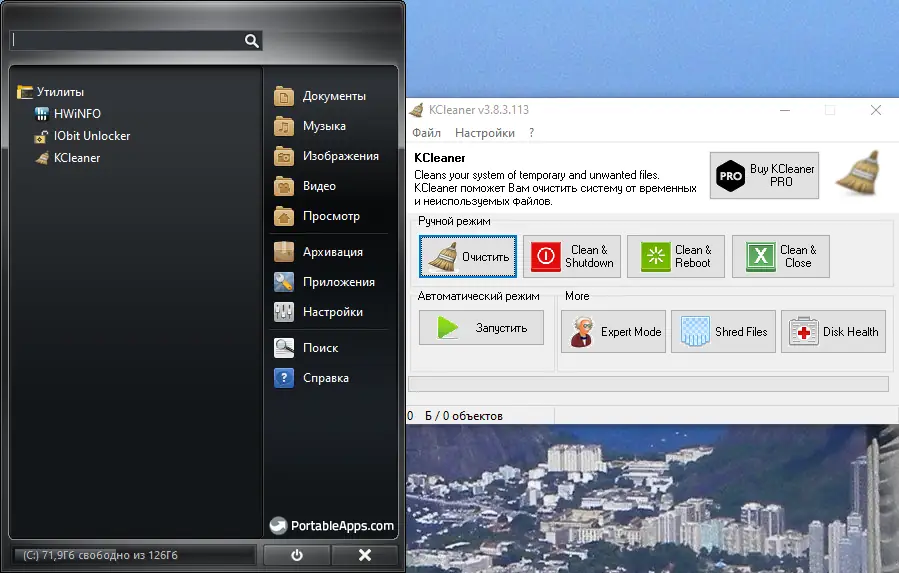Click the '0 Б / 0 объектов' status text
The image size is (899, 573).
(455, 416)
